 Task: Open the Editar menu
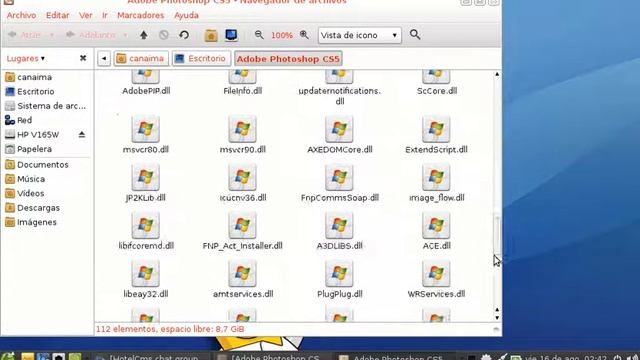(x=58, y=16)
